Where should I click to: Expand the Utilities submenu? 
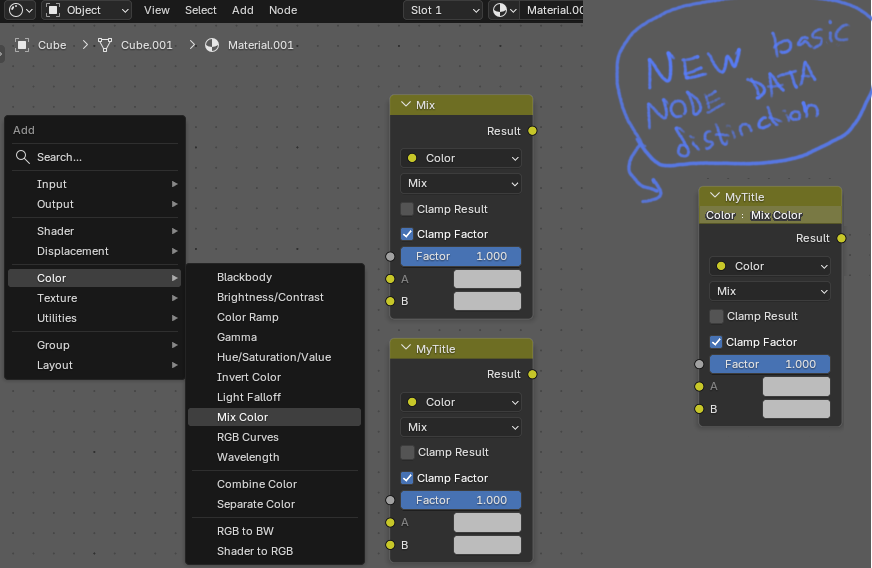(x=95, y=318)
